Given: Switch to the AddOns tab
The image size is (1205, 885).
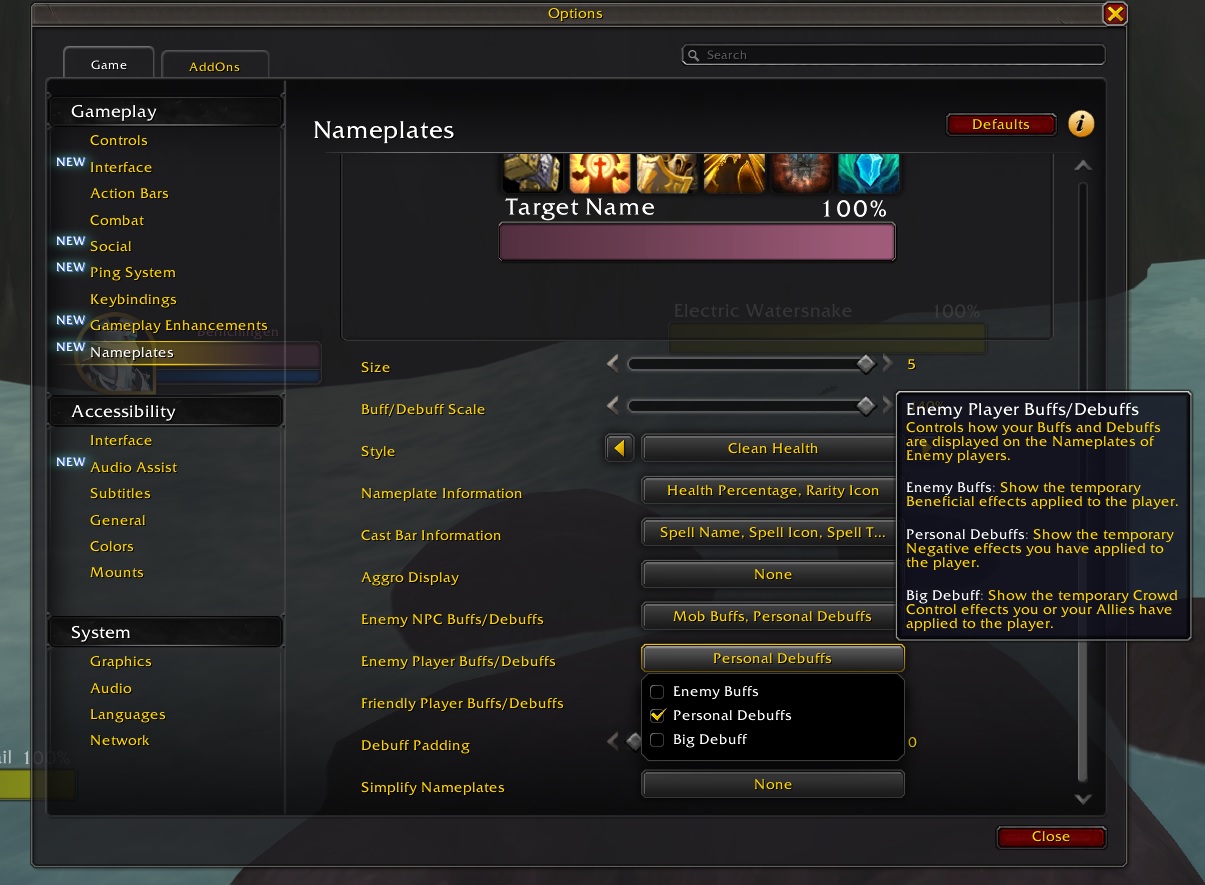Looking at the screenshot, I should pos(215,66).
